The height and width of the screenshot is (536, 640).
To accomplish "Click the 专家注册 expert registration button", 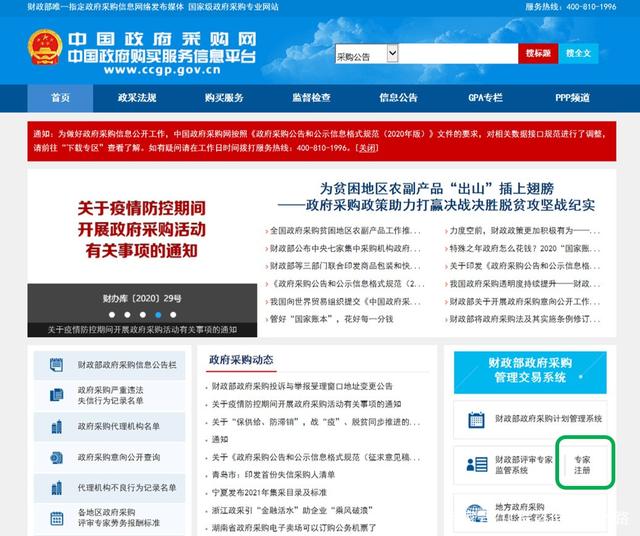I will pos(582,465).
